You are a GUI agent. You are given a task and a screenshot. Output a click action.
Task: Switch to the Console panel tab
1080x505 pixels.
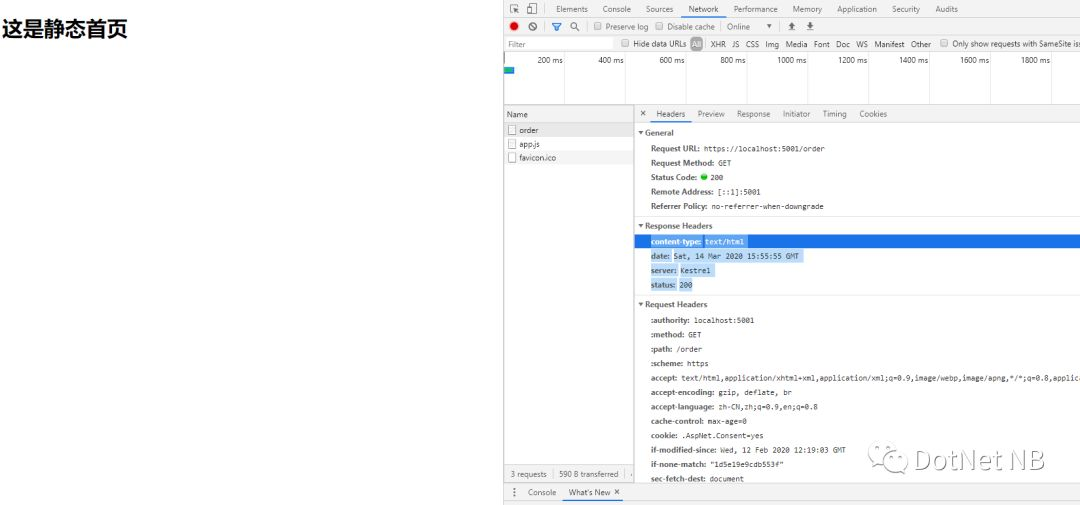tap(616, 9)
